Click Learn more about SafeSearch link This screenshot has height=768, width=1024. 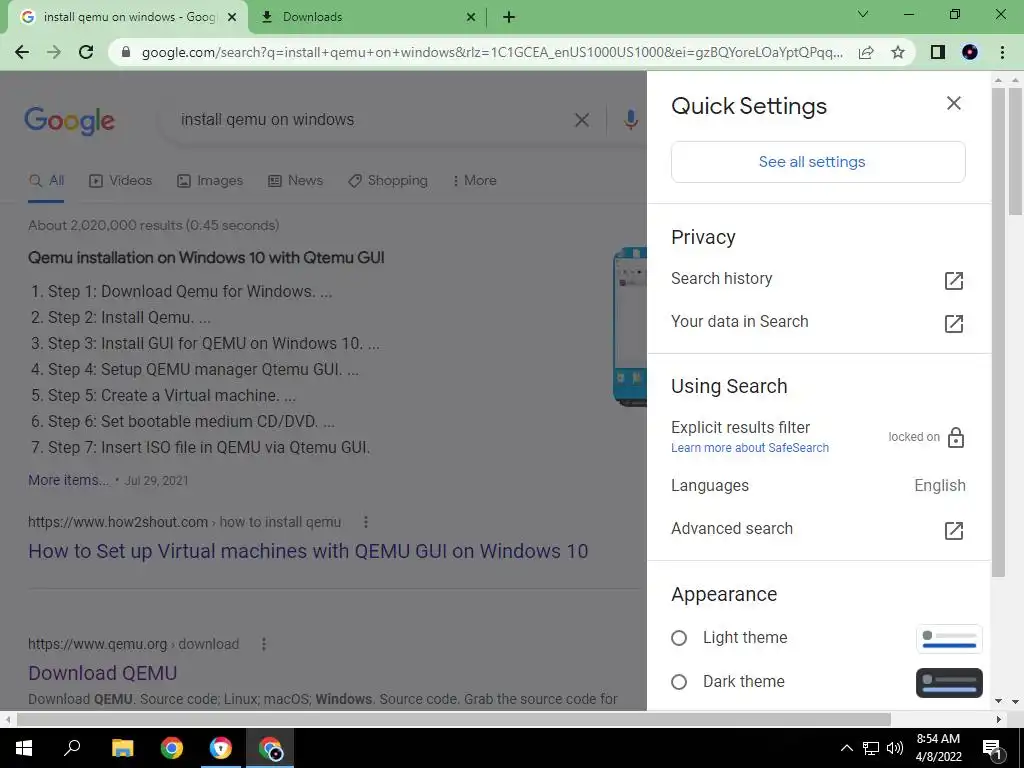click(750, 447)
